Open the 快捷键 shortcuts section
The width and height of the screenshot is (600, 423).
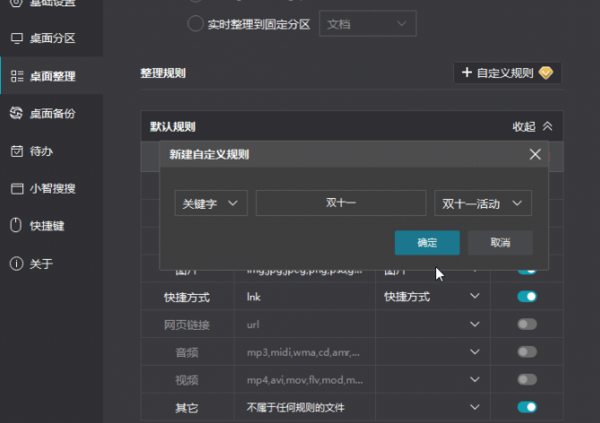pyautogui.click(x=47, y=226)
